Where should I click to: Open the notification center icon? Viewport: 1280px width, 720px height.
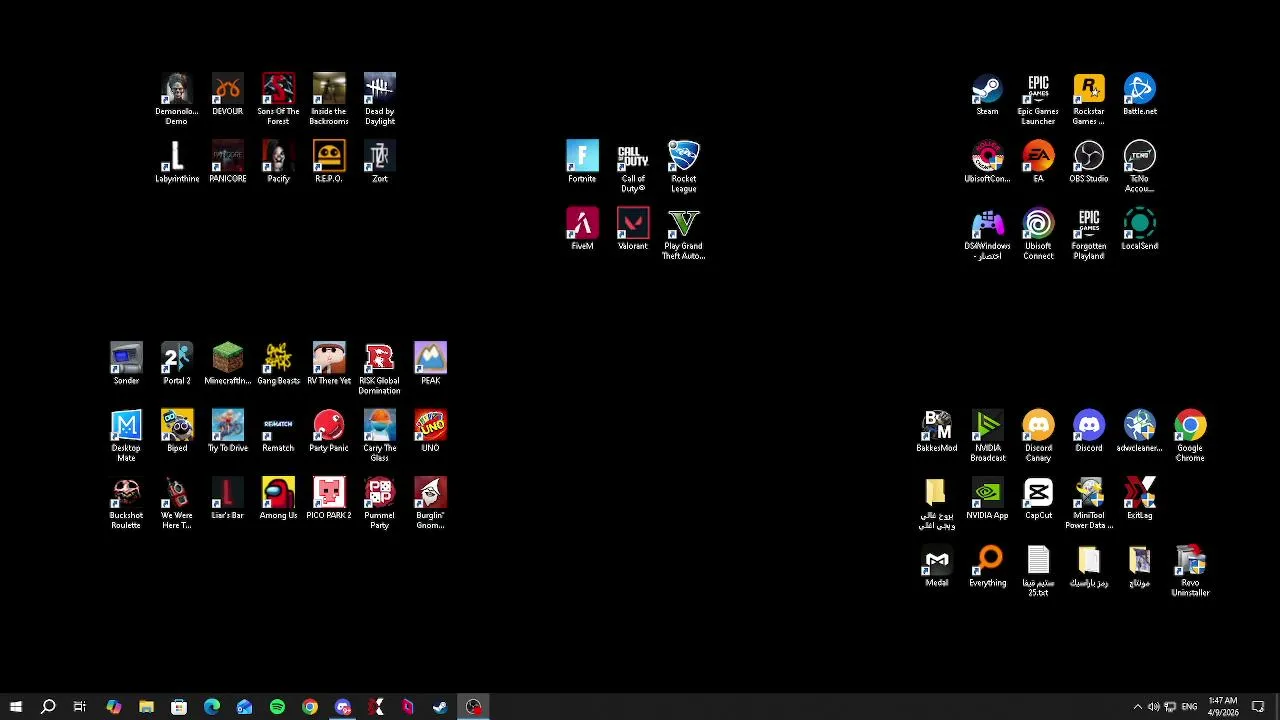(x=1258, y=707)
